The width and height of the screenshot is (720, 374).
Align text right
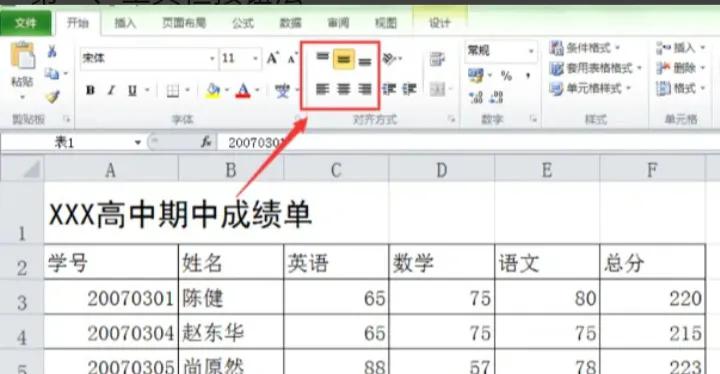365,89
